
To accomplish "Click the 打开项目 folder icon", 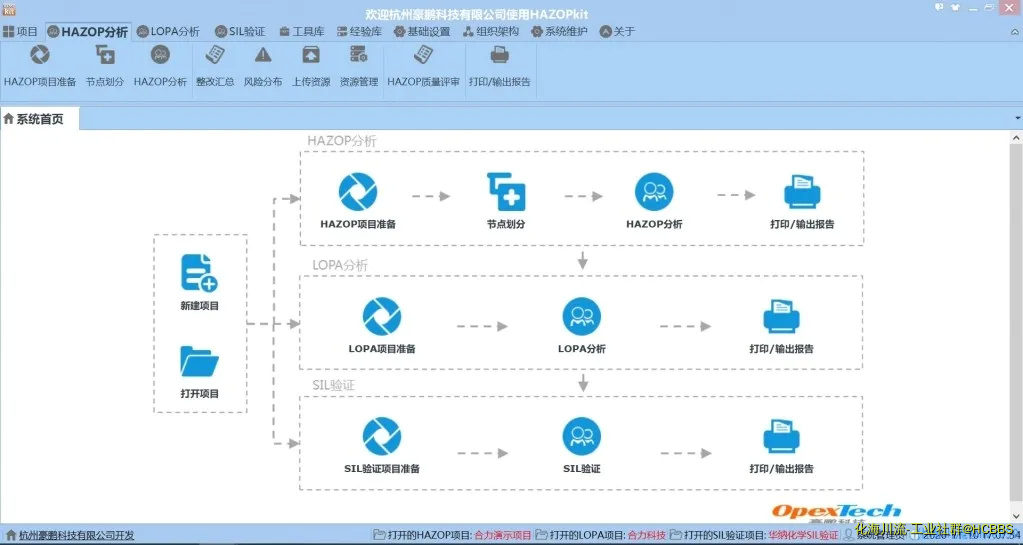I will [x=199, y=362].
